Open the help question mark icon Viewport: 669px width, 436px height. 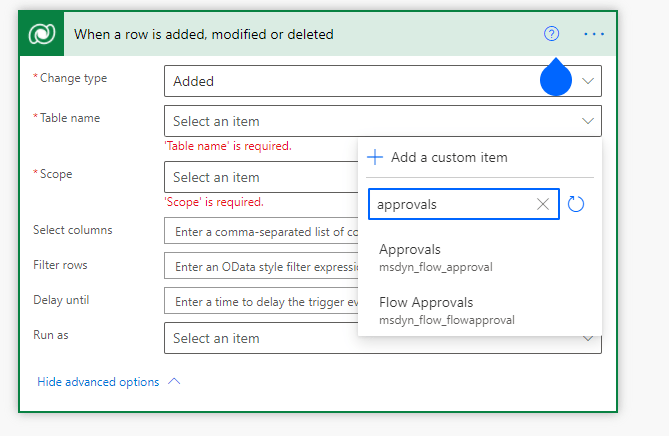pos(551,34)
